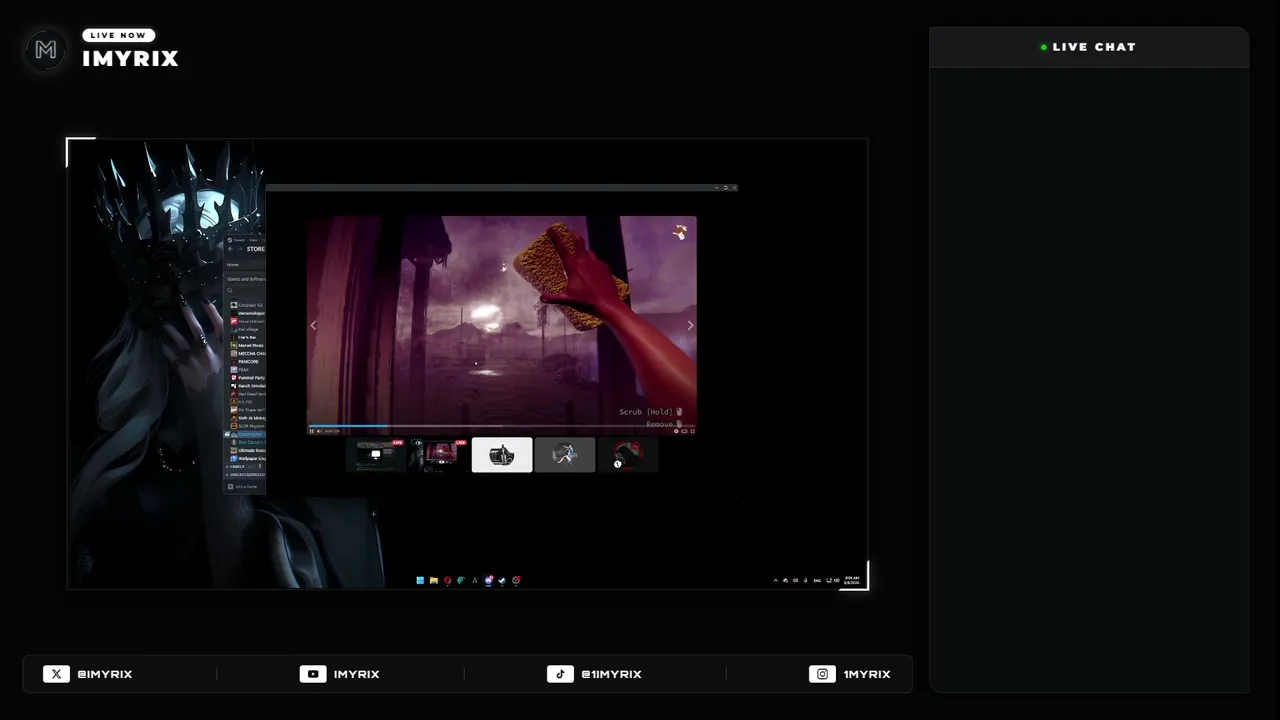Toggle fullscreen on the video player
The width and height of the screenshot is (1280, 720).
tap(692, 431)
